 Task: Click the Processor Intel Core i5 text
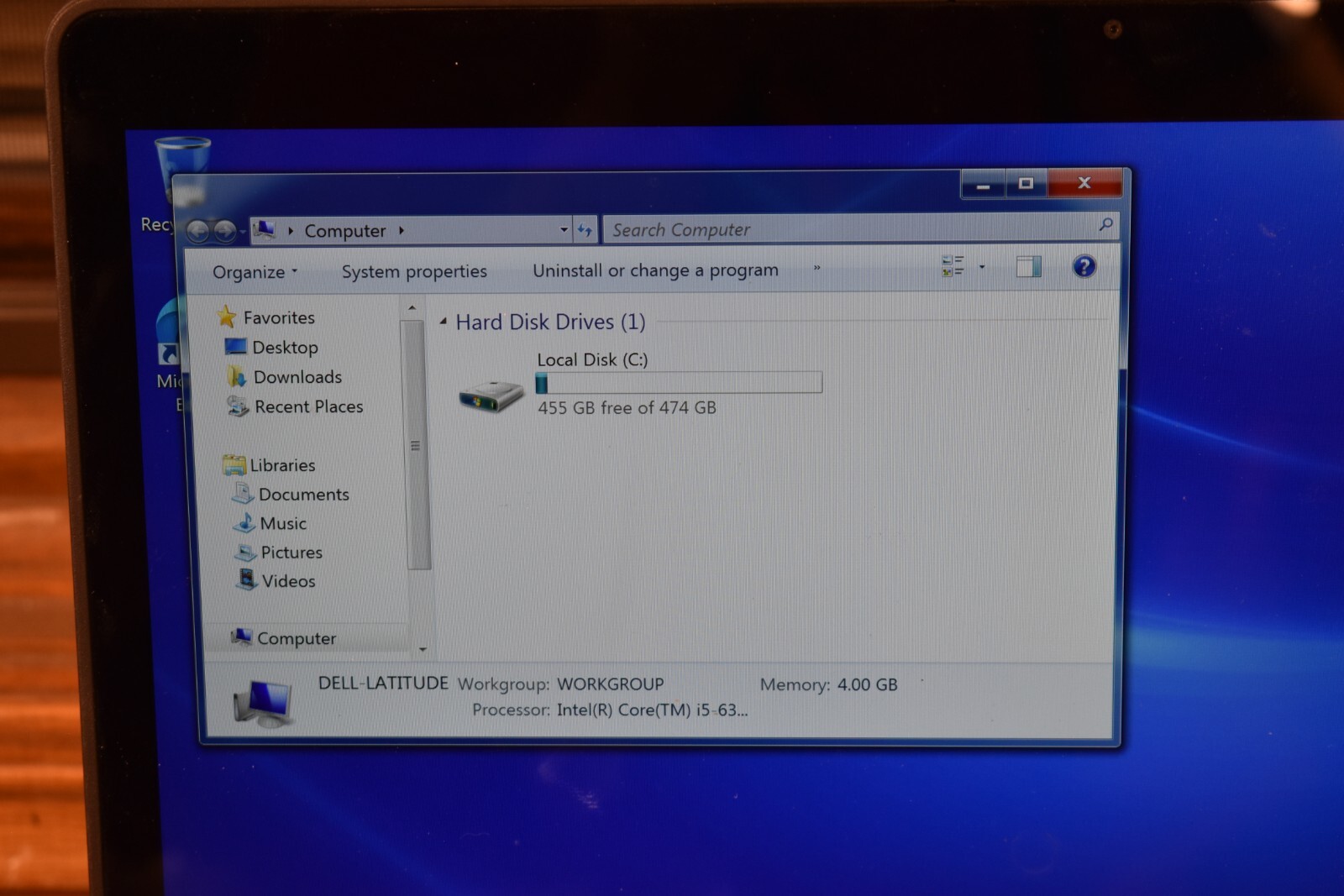pos(652,710)
